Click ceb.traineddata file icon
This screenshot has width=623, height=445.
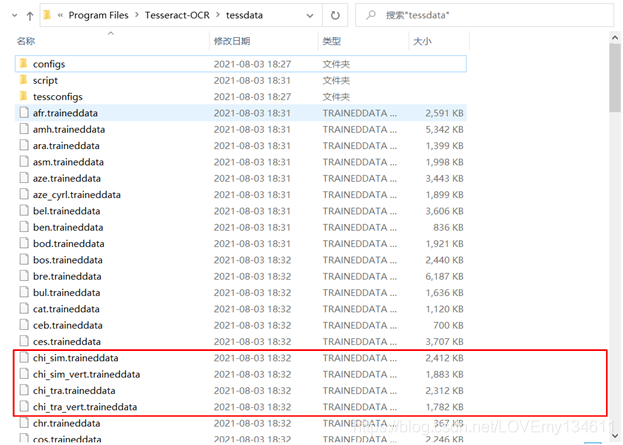pyautogui.click(x=24, y=324)
